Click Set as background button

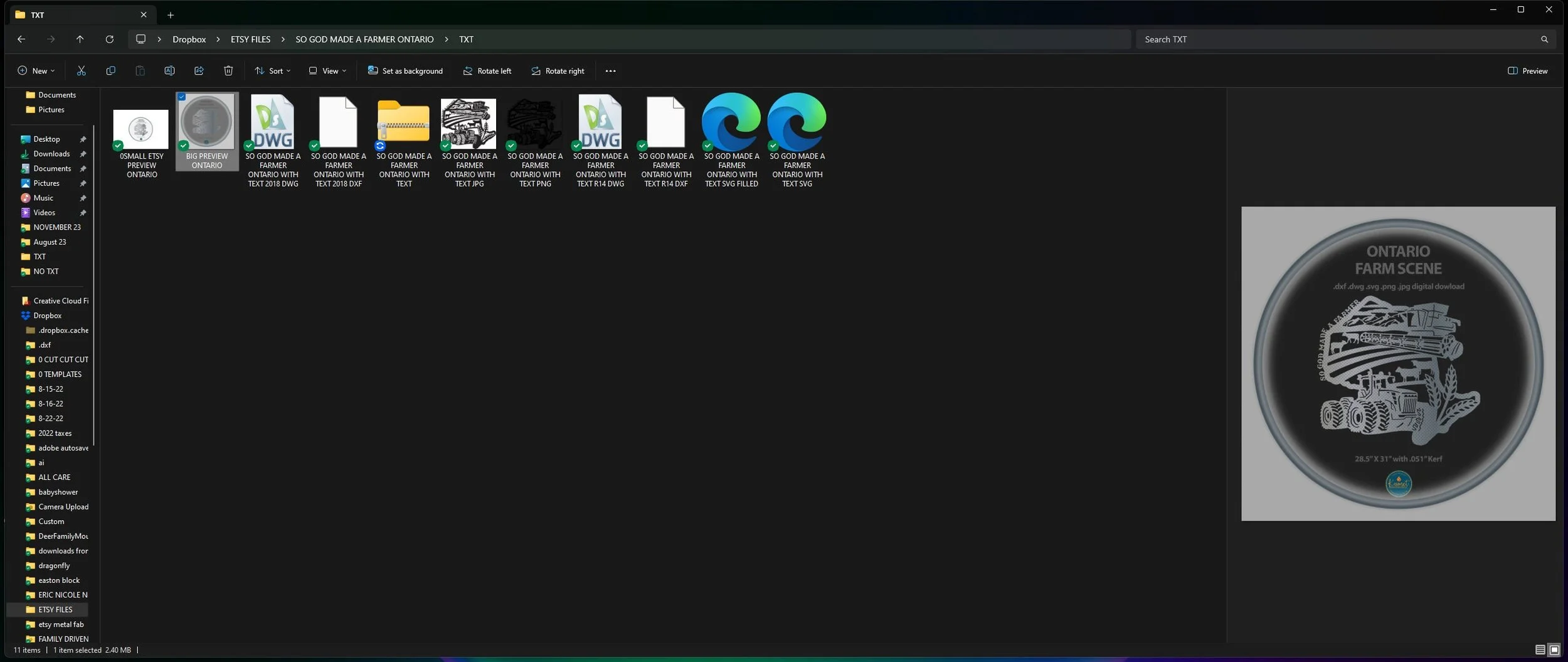tap(405, 71)
